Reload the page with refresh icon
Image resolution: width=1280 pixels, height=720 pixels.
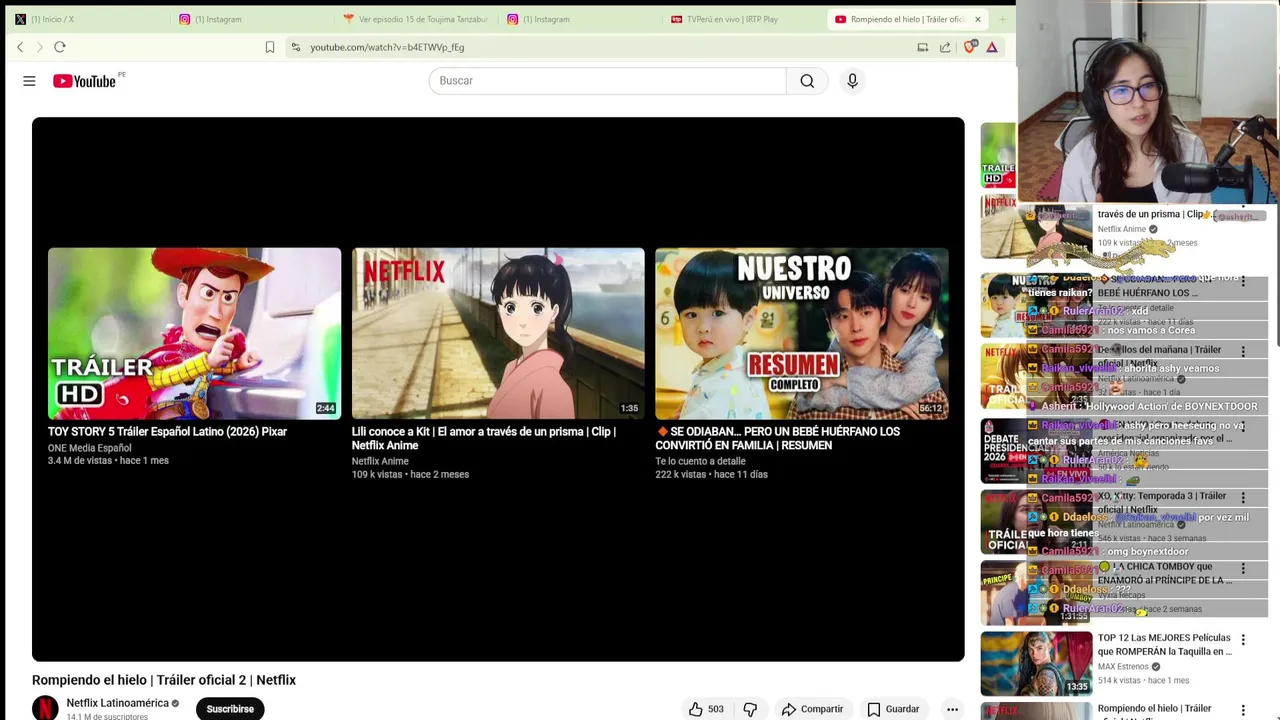(60, 47)
